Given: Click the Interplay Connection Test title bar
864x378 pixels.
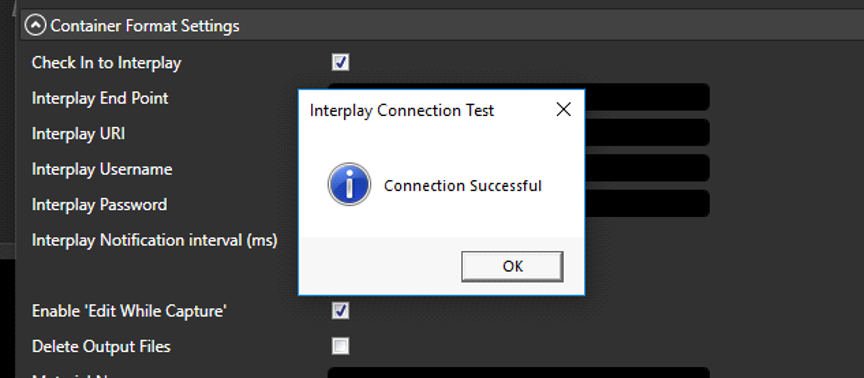Looking at the screenshot, I should [x=430, y=110].
